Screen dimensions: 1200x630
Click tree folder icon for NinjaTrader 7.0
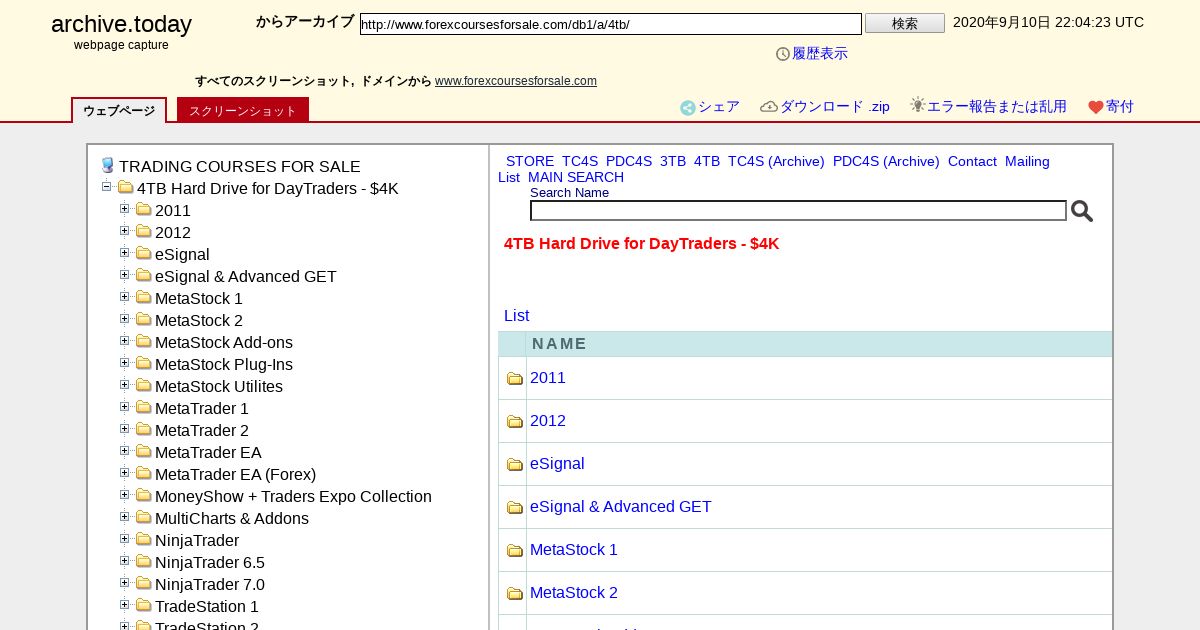143,584
